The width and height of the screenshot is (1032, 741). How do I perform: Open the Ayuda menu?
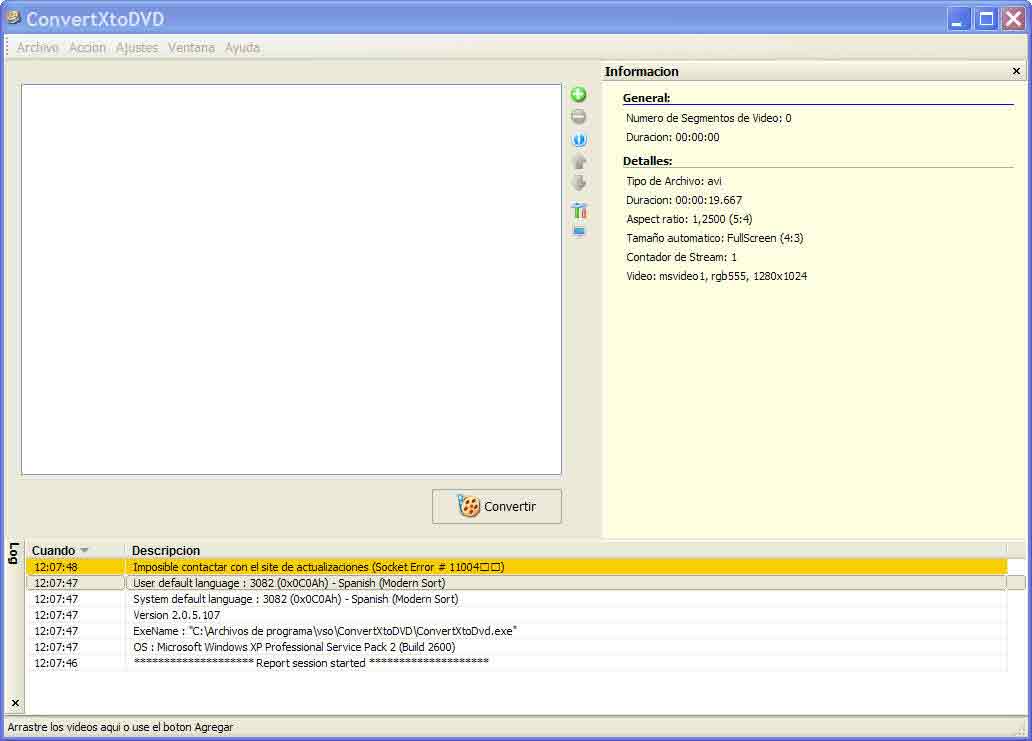pos(242,47)
